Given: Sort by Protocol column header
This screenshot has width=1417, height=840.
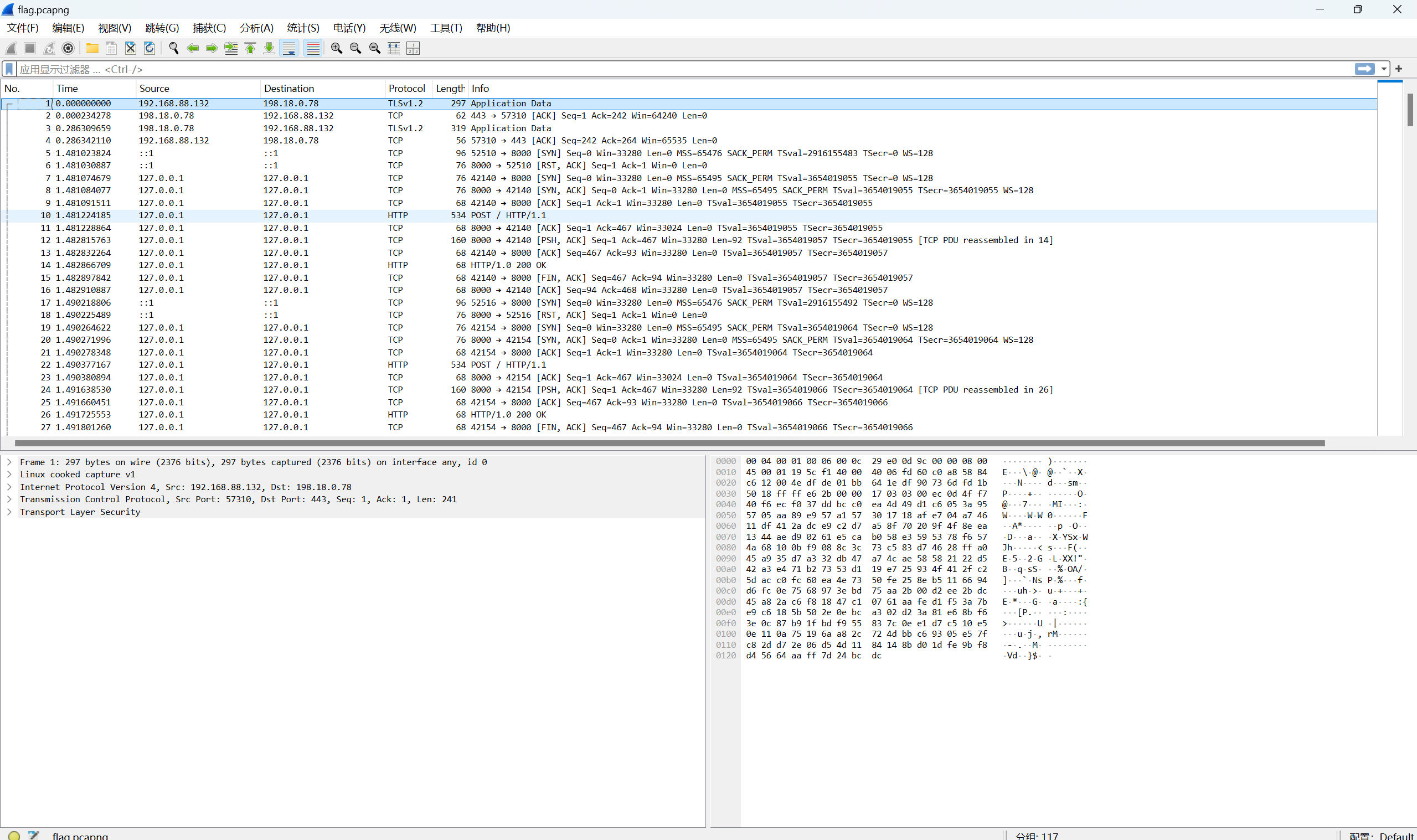Looking at the screenshot, I should [409, 88].
